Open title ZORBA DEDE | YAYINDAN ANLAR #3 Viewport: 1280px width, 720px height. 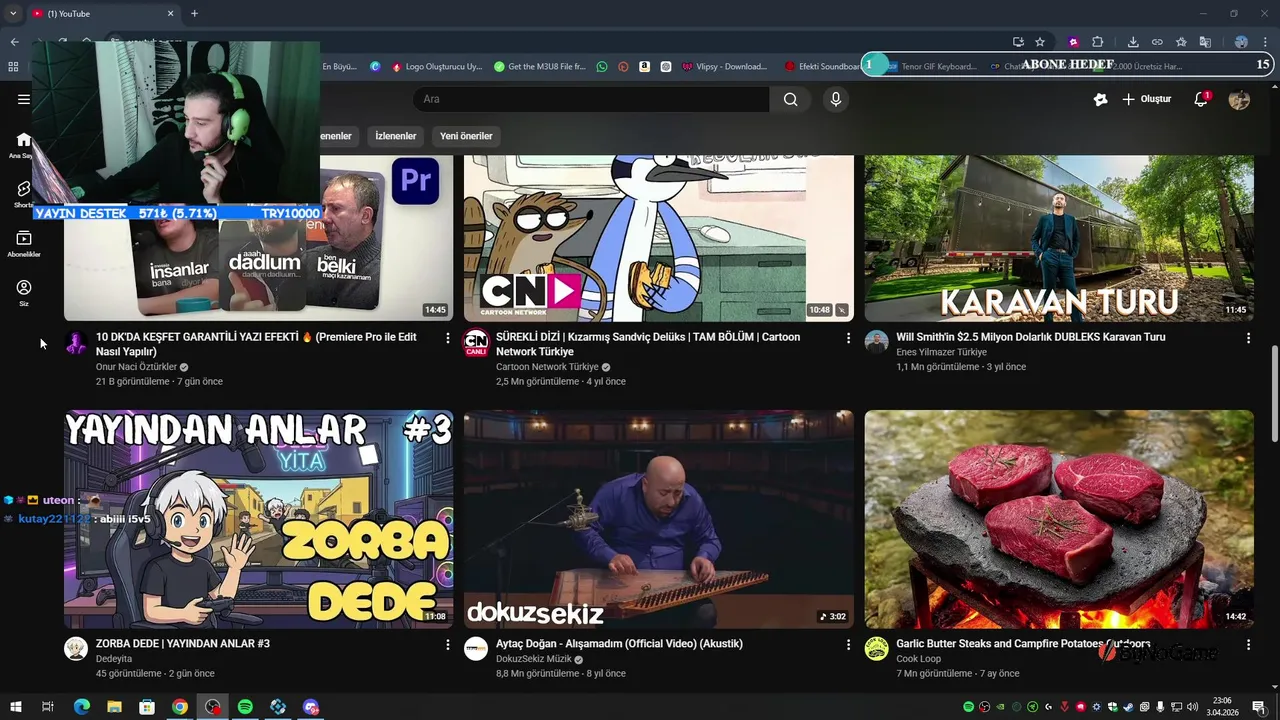(183, 644)
